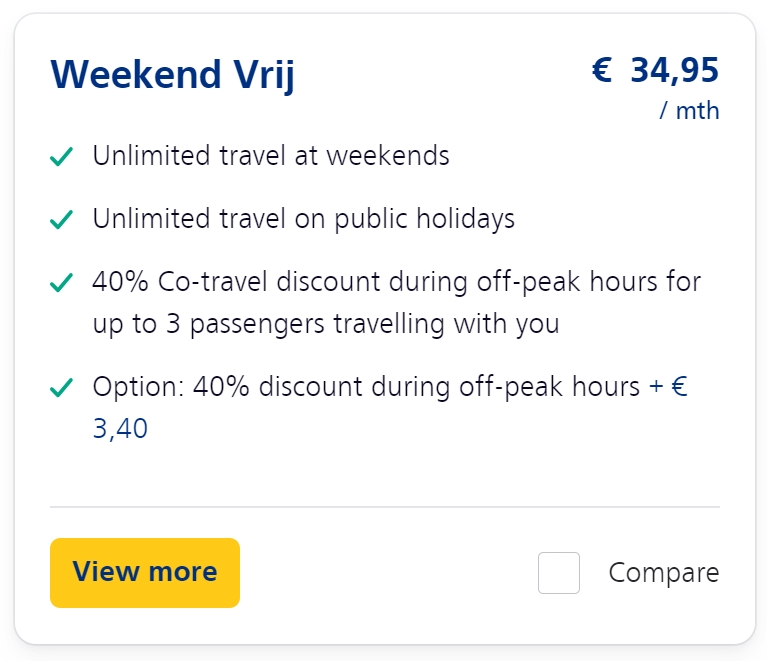The image size is (767, 661).
Task: Click the blue "+ €" surcharge text
Action: coord(668,387)
